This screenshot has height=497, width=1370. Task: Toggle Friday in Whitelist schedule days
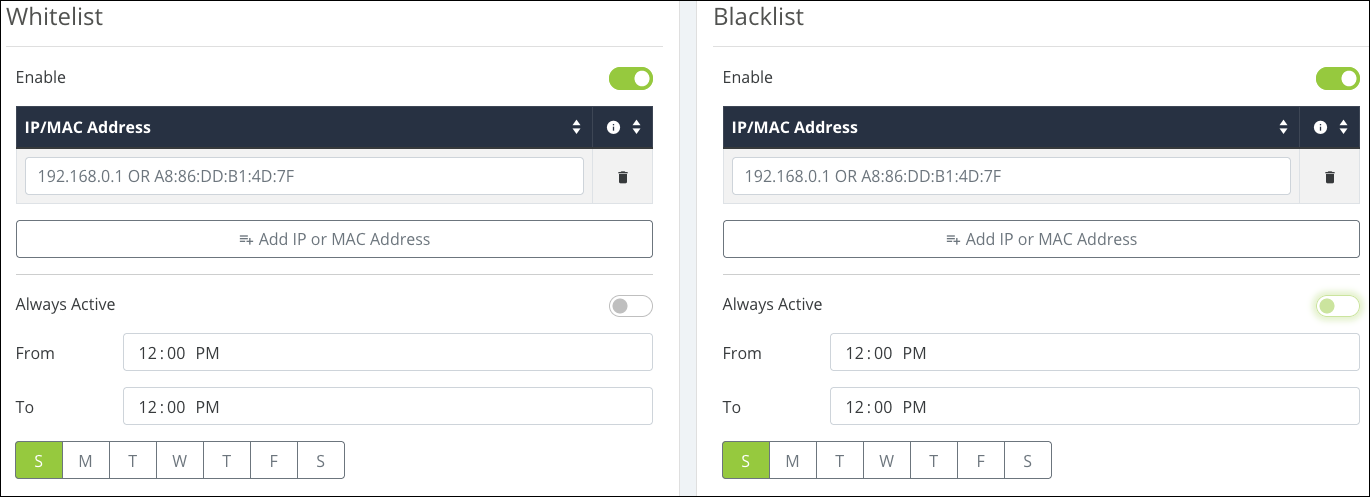coord(274,460)
